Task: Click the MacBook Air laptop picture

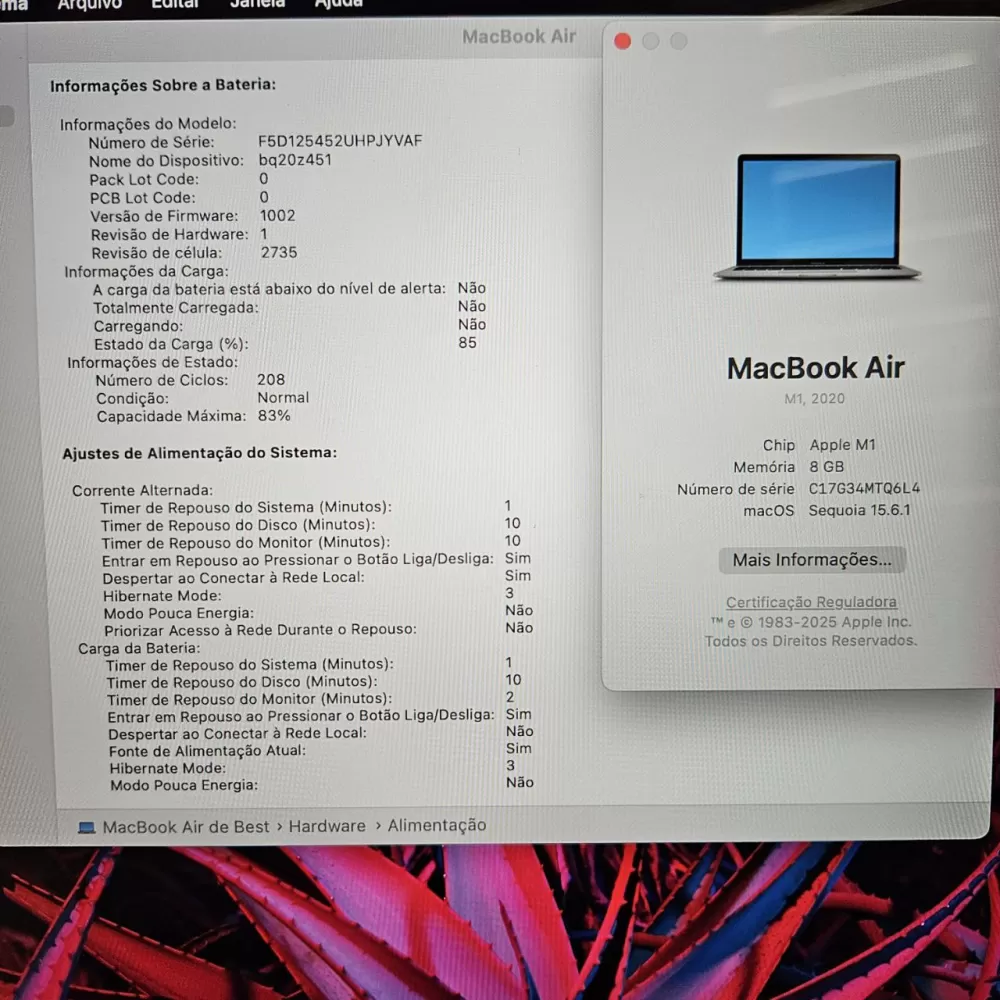Action: (818, 215)
